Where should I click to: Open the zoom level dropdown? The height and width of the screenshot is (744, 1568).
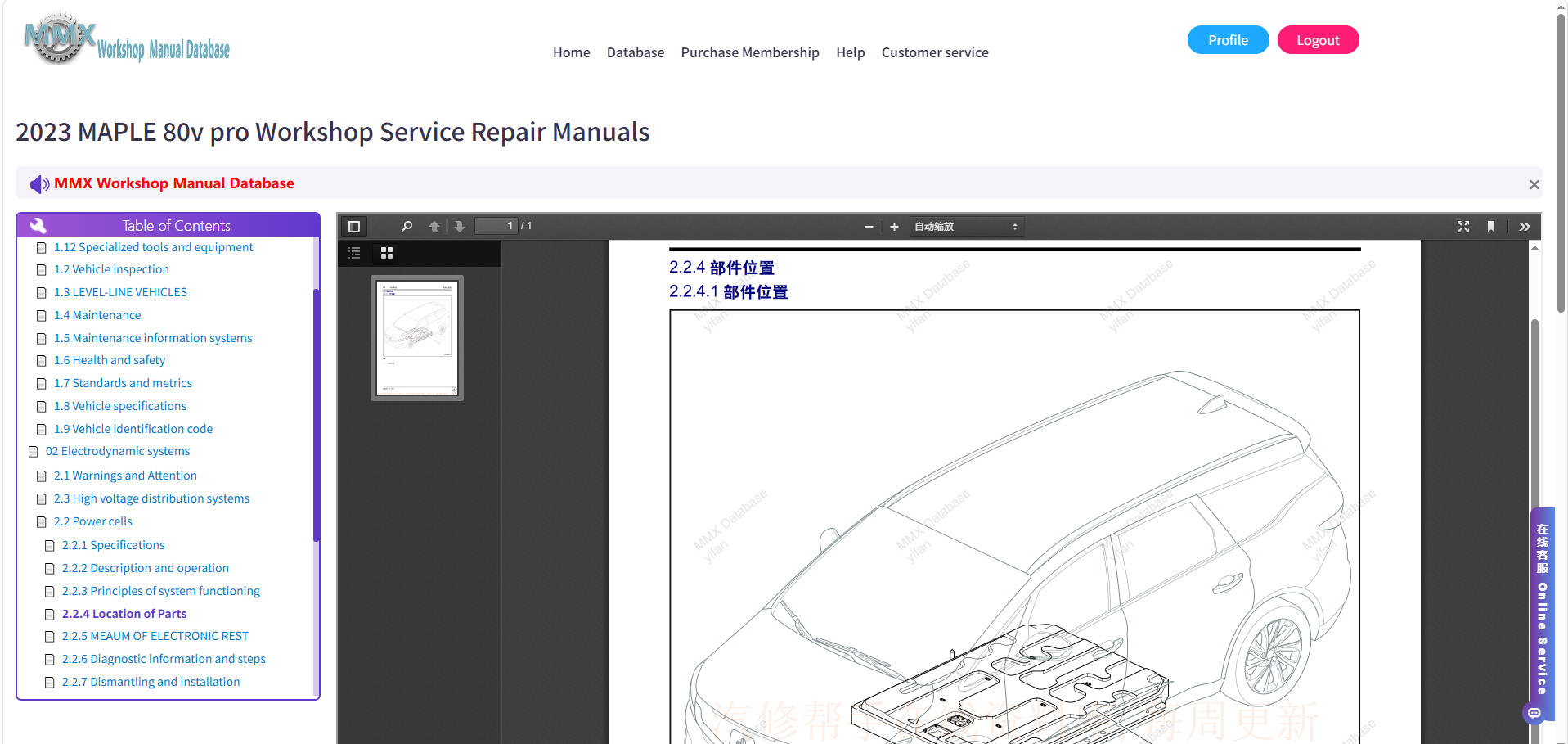tap(966, 227)
